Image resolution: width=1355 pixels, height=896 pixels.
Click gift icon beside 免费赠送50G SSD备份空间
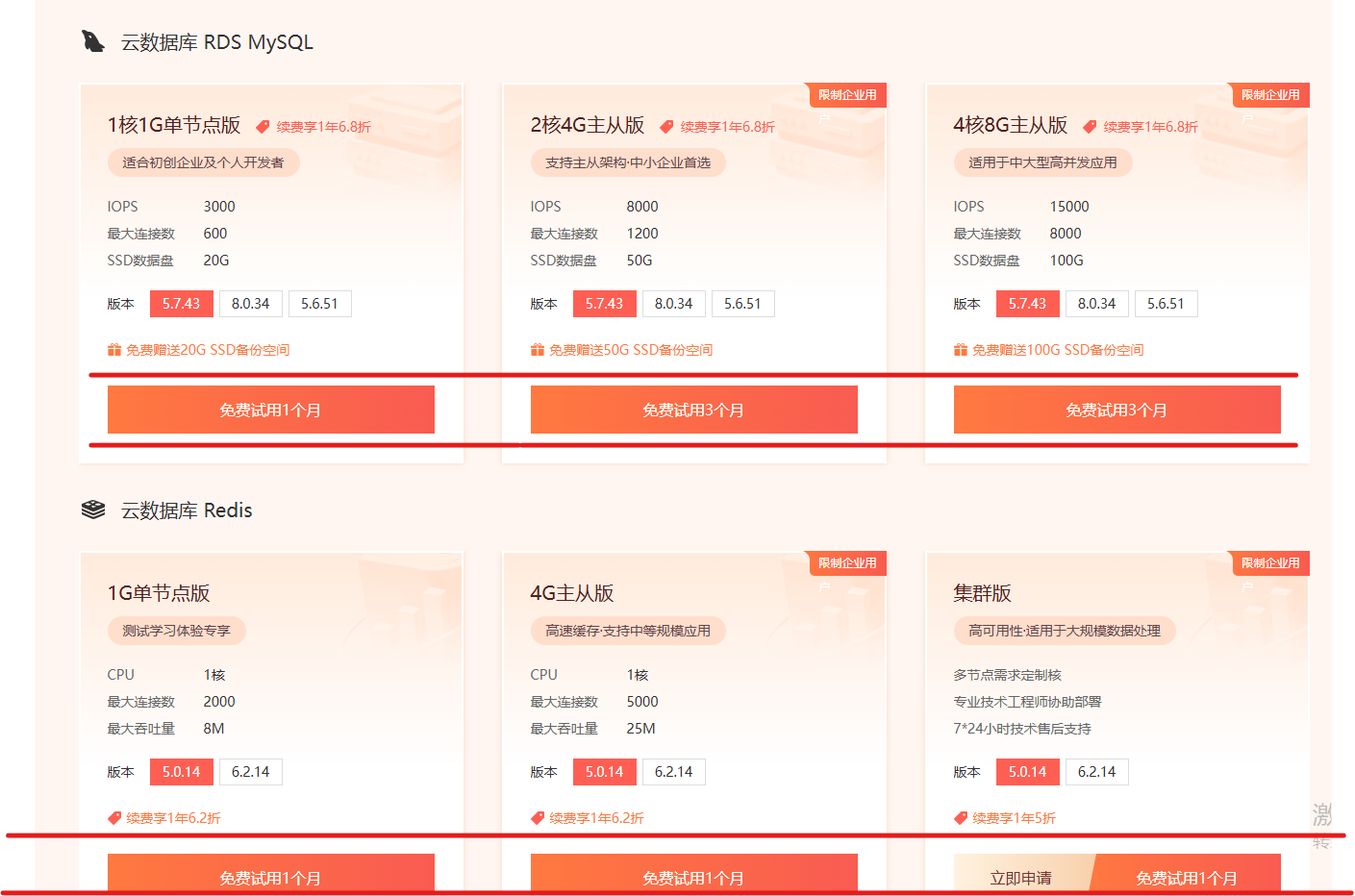(x=538, y=350)
